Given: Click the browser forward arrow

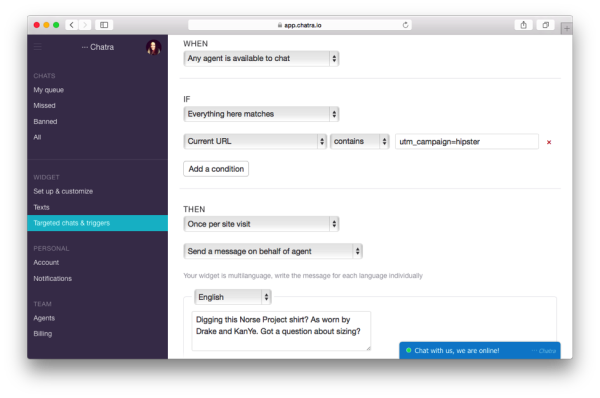Looking at the screenshot, I should (x=85, y=25).
